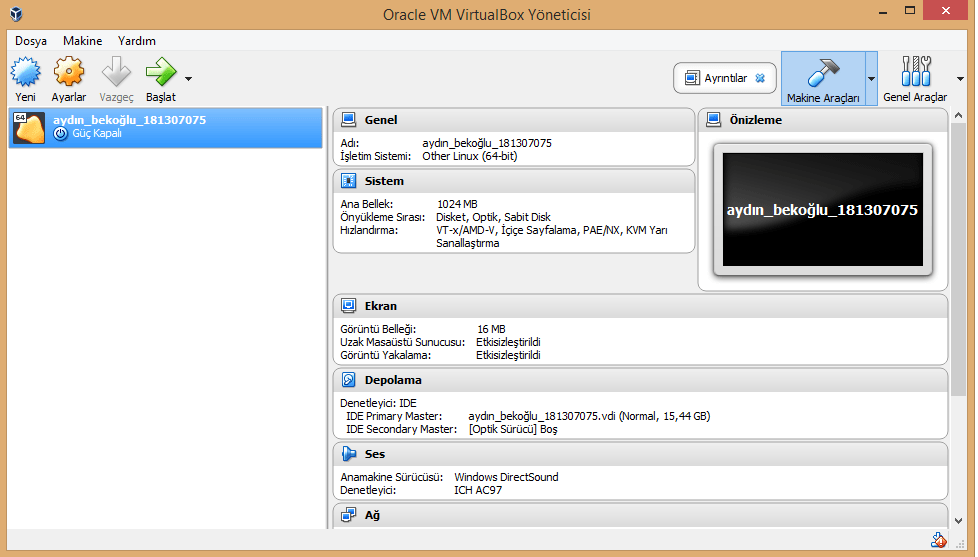Click the '1024 MB' memory value
This screenshot has width=978, height=557.
[x=457, y=204]
